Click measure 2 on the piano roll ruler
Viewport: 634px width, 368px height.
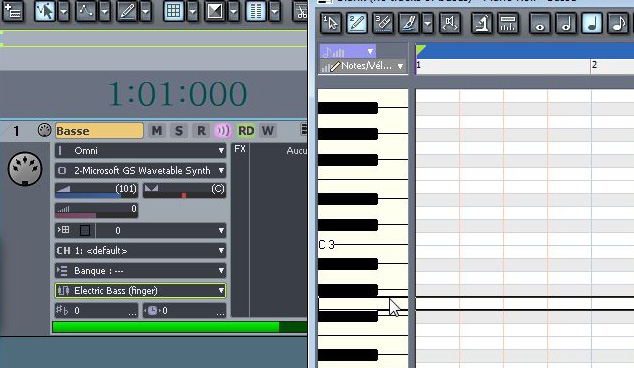click(594, 65)
